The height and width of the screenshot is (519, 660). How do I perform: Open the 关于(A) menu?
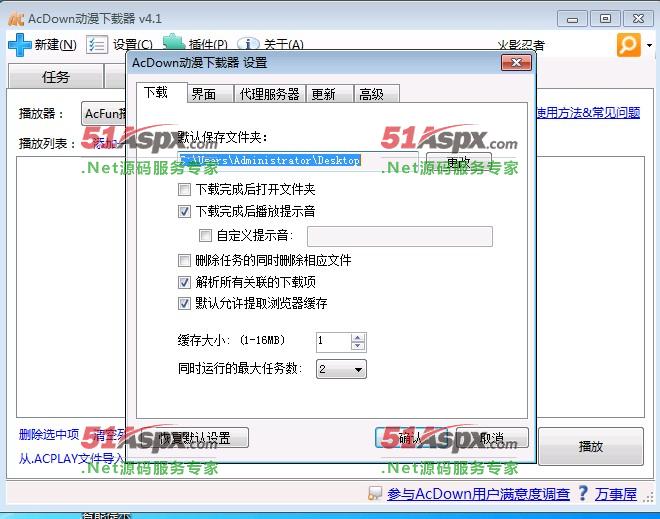point(283,45)
